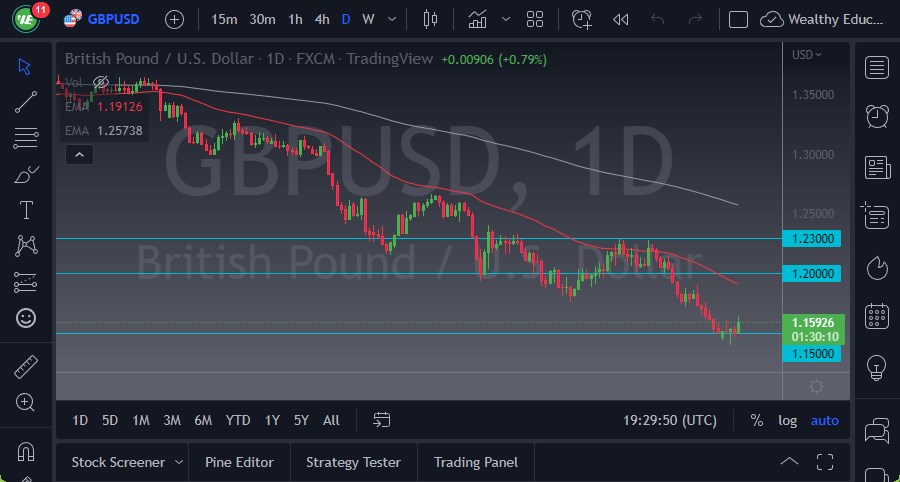
Task: Open the calendar panel in right sidebar
Action: point(877,317)
